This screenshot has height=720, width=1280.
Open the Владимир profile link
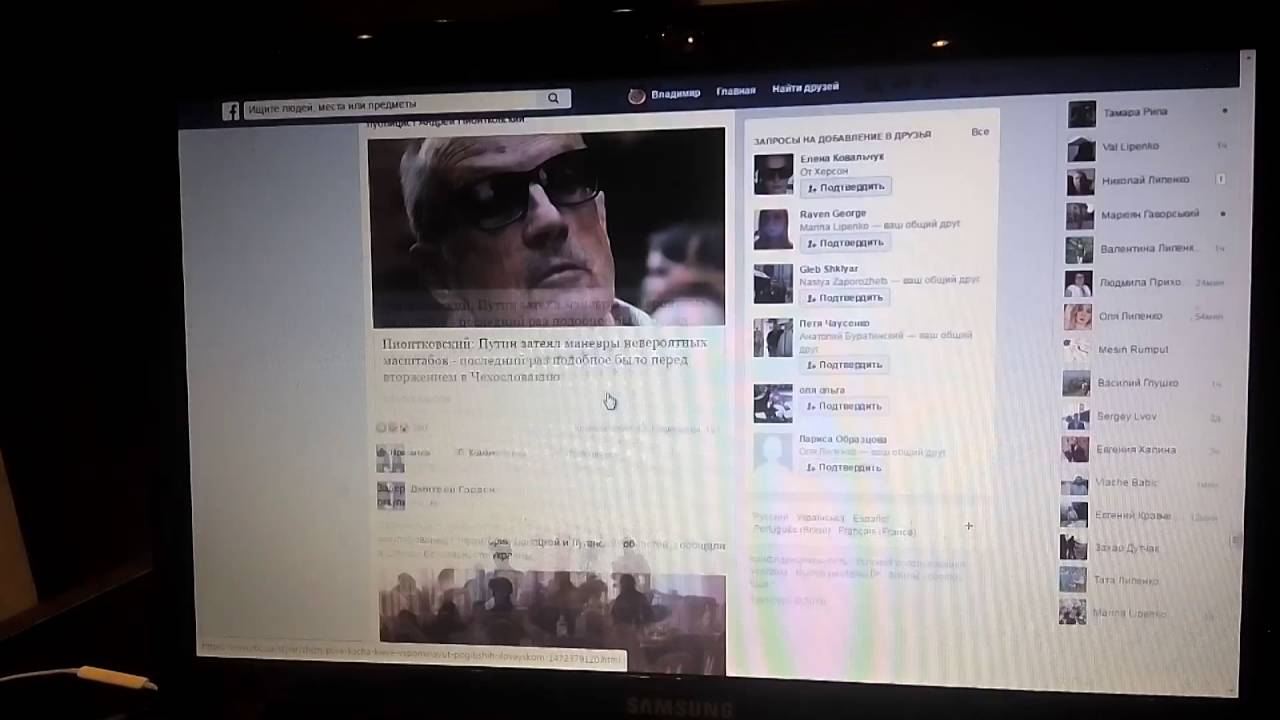[676, 93]
